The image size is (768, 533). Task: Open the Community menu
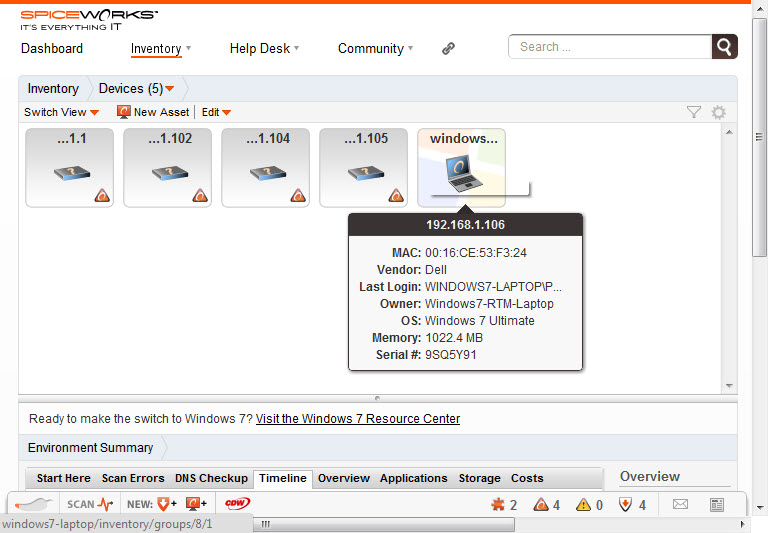pyautogui.click(x=375, y=48)
